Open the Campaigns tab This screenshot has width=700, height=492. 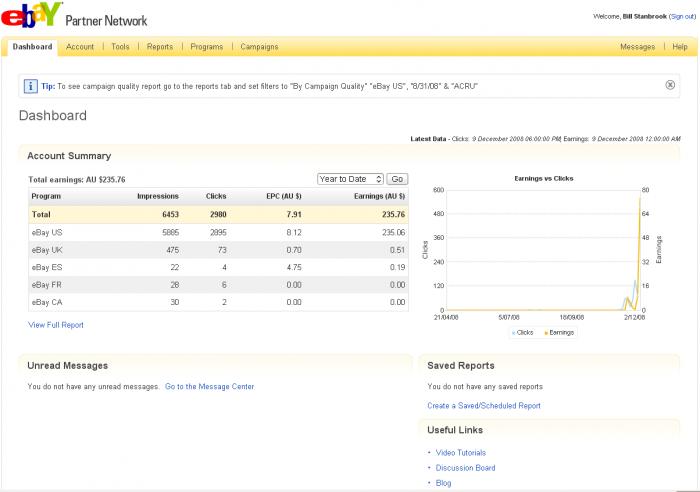(259, 47)
